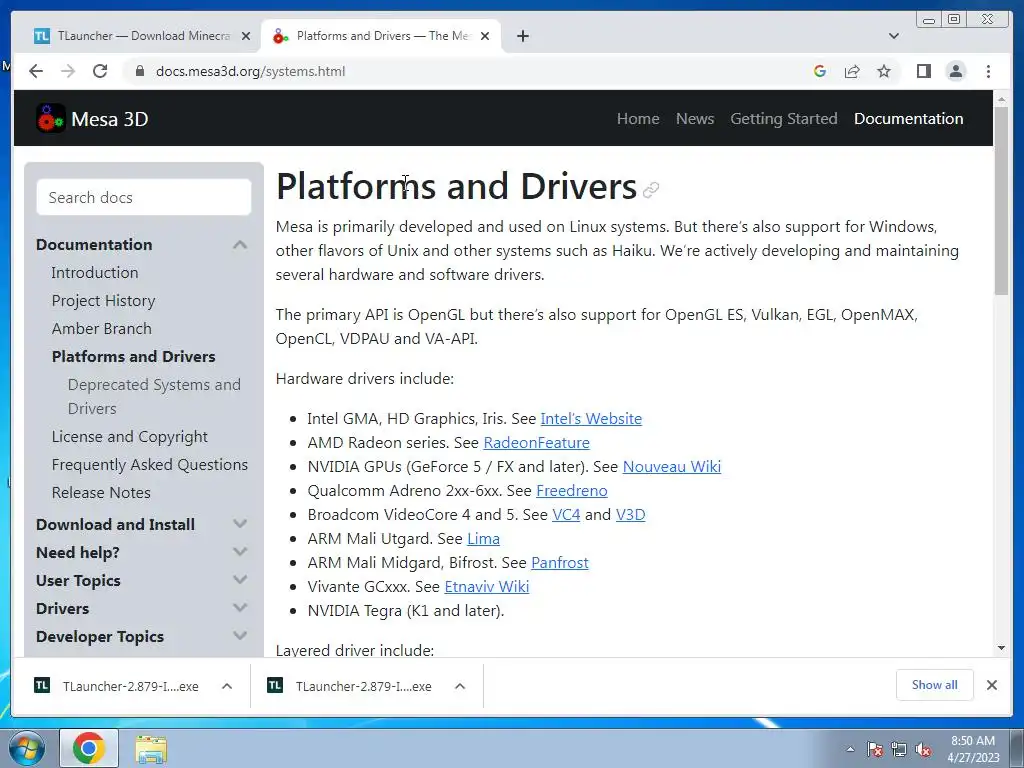Close the TLauncher tab

[x=246, y=36]
